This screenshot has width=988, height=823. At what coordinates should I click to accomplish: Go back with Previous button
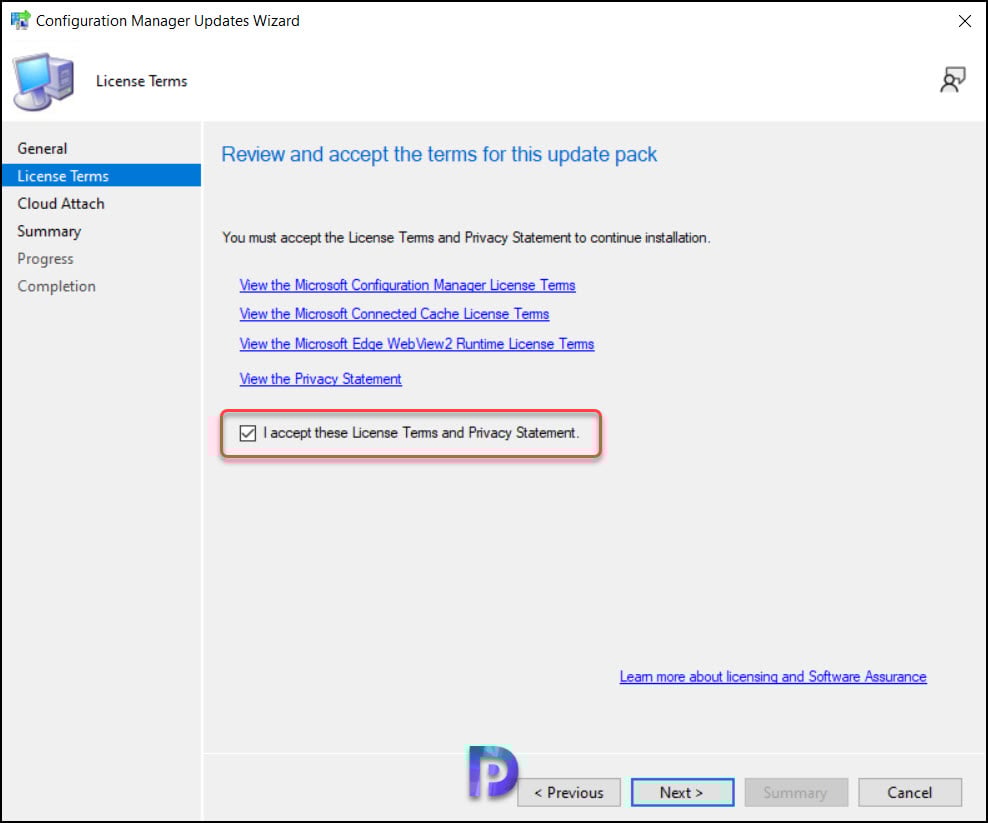[568, 792]
